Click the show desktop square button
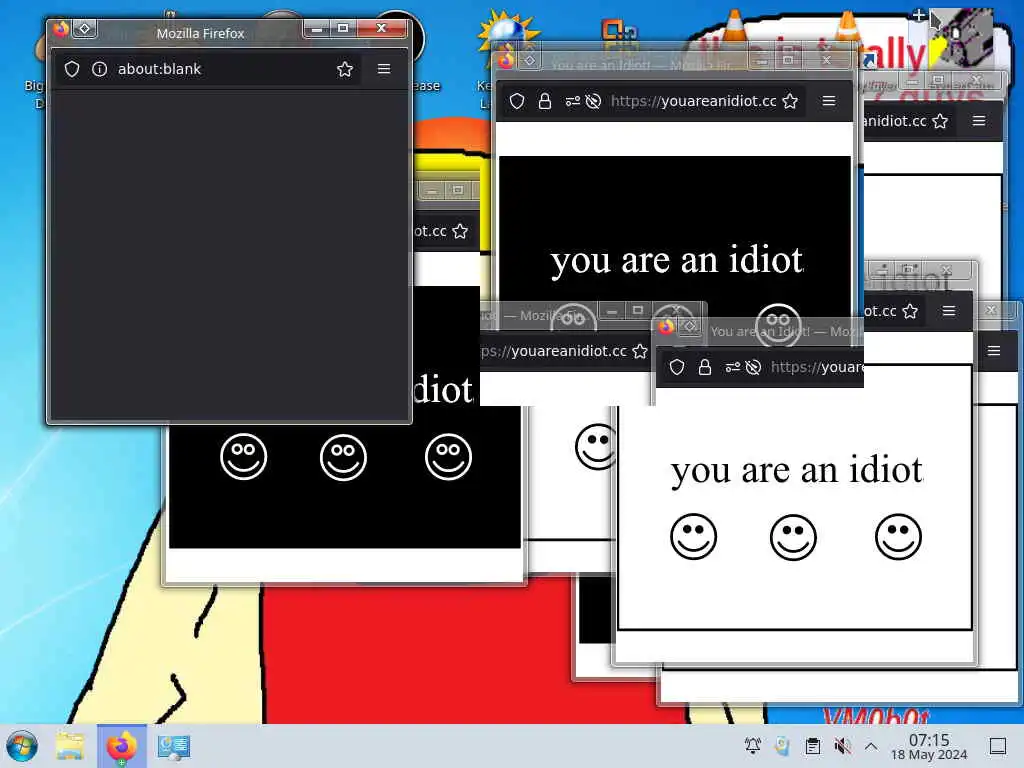 pyautogui.click(x=998, y=746)
